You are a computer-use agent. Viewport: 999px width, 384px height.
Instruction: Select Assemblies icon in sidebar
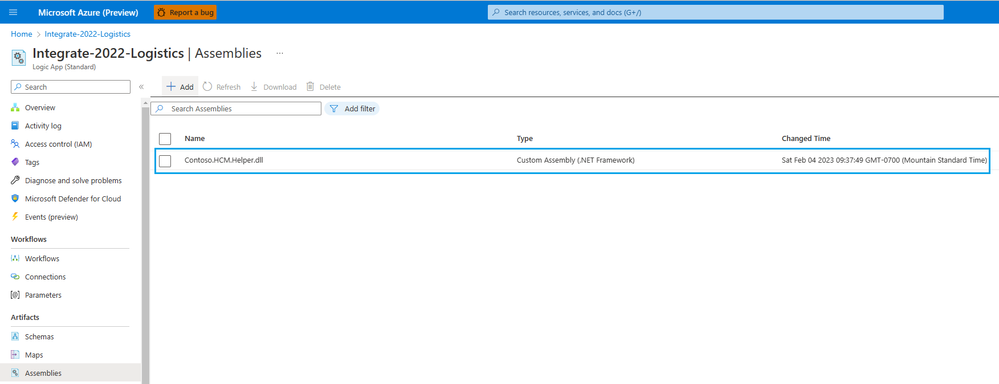[x=15, y=373]
